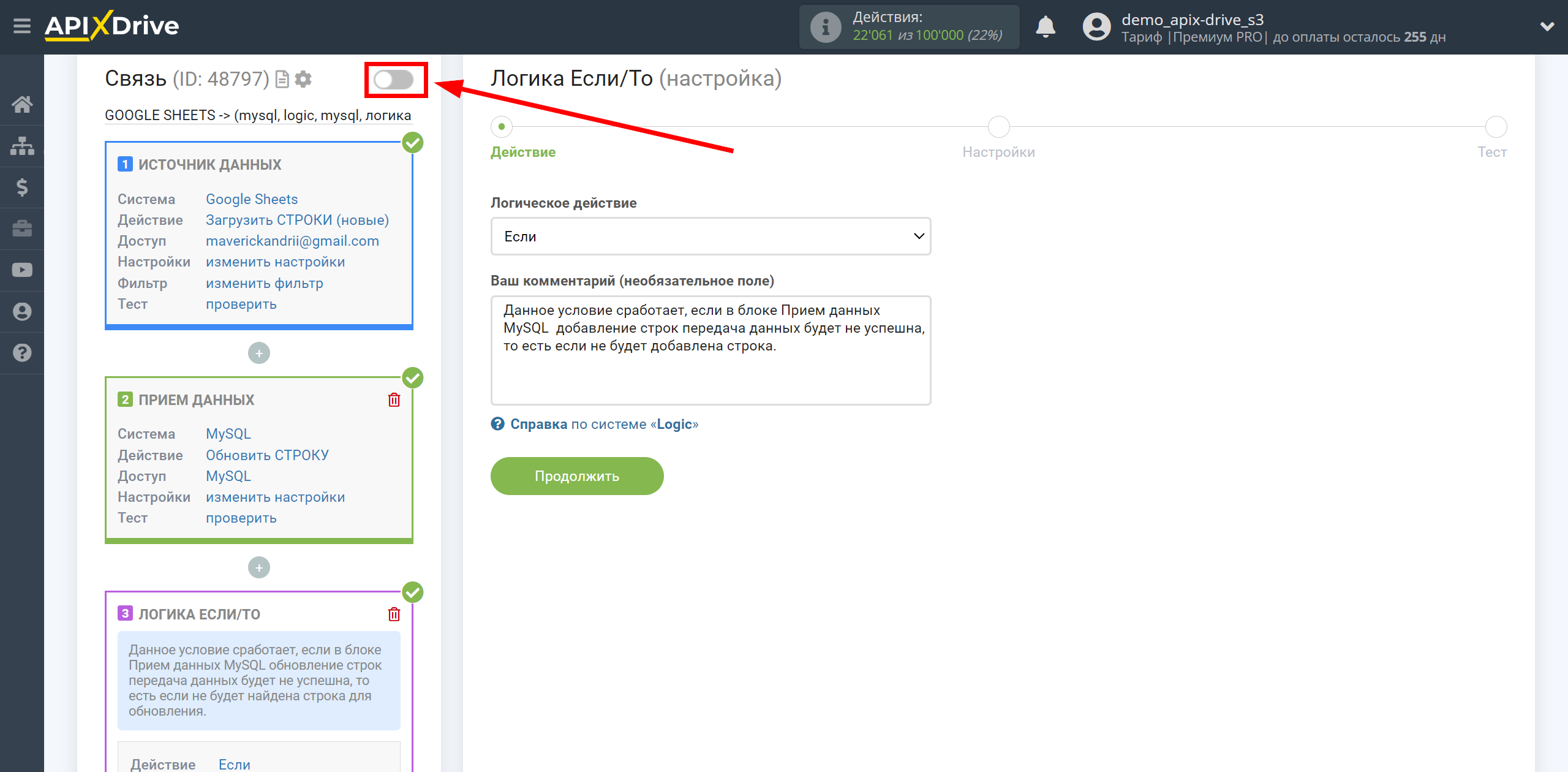Click the Продолжить button
The height and width of the screenshot is (772, 1568).
click(x=577, y=476)
